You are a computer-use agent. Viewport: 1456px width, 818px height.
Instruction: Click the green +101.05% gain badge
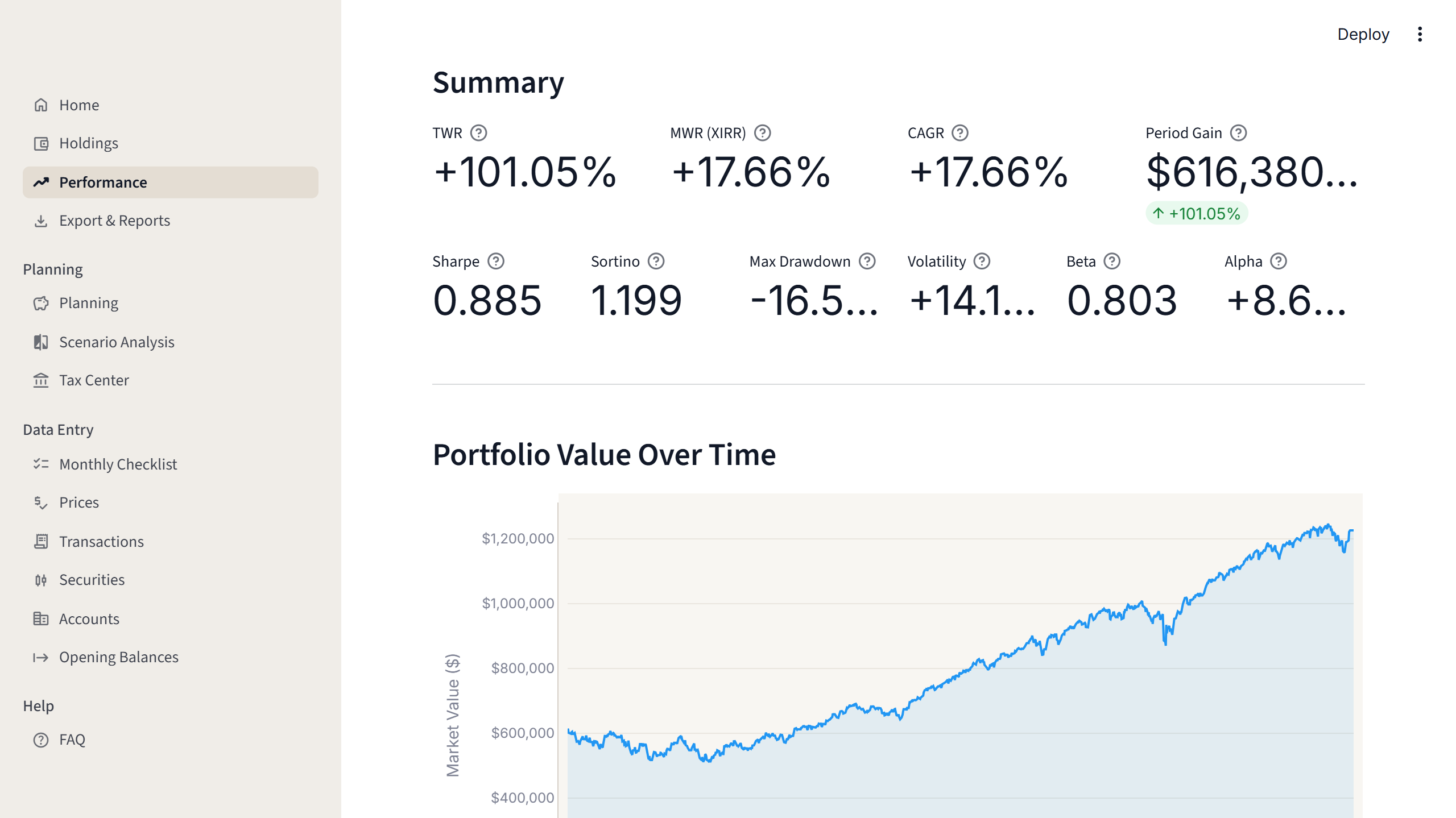click(x=1196, y=213)
